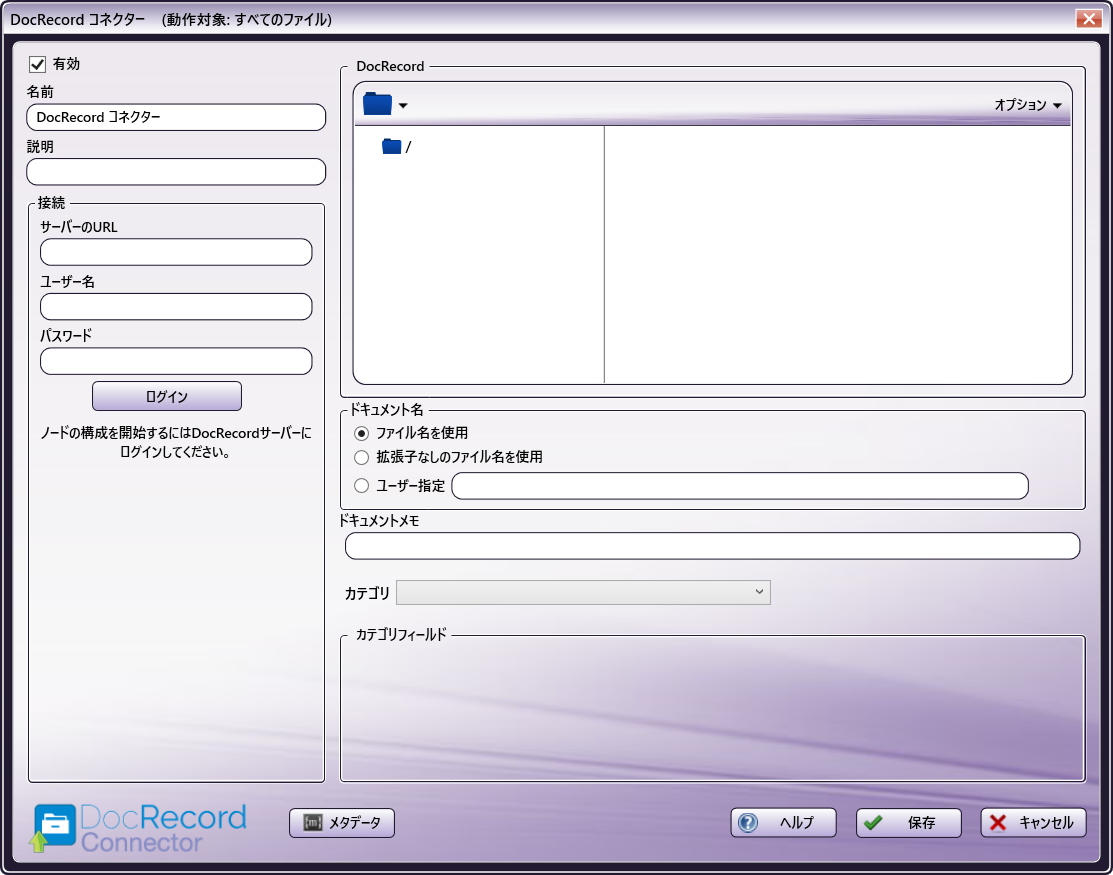This screenshot has width=1113, height=875.
Task: Select 拡張子なしのファイル名を使用 radio button
Action: click(361, 457)
